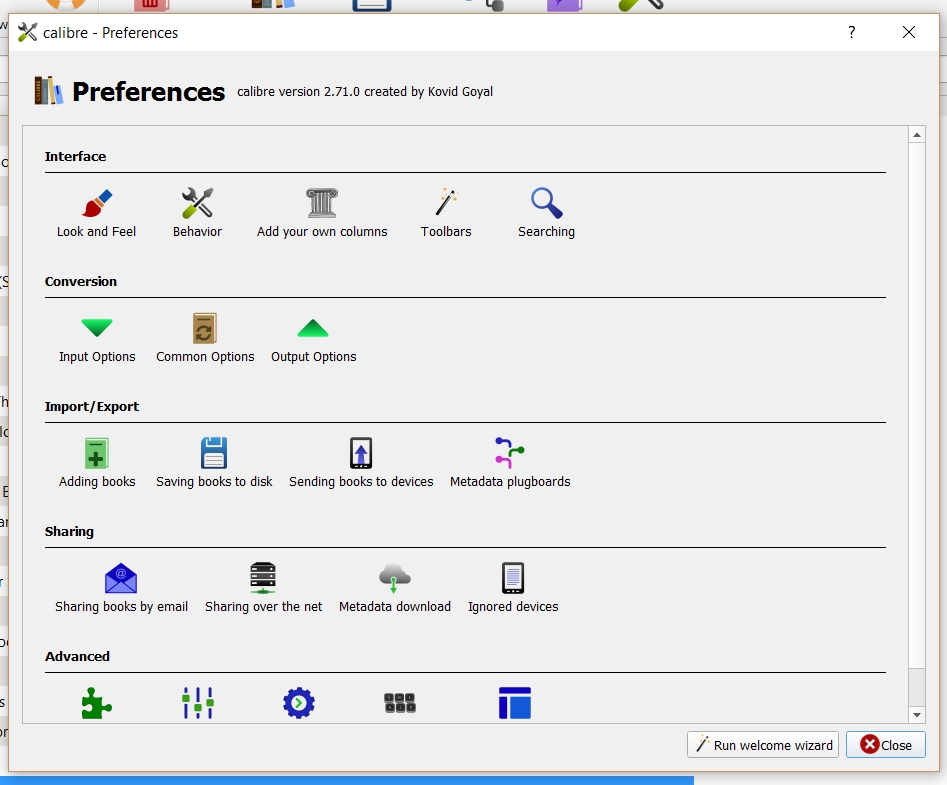Open Sharing books by email
Screen dimensions: 947x785
tap(121, 588)
